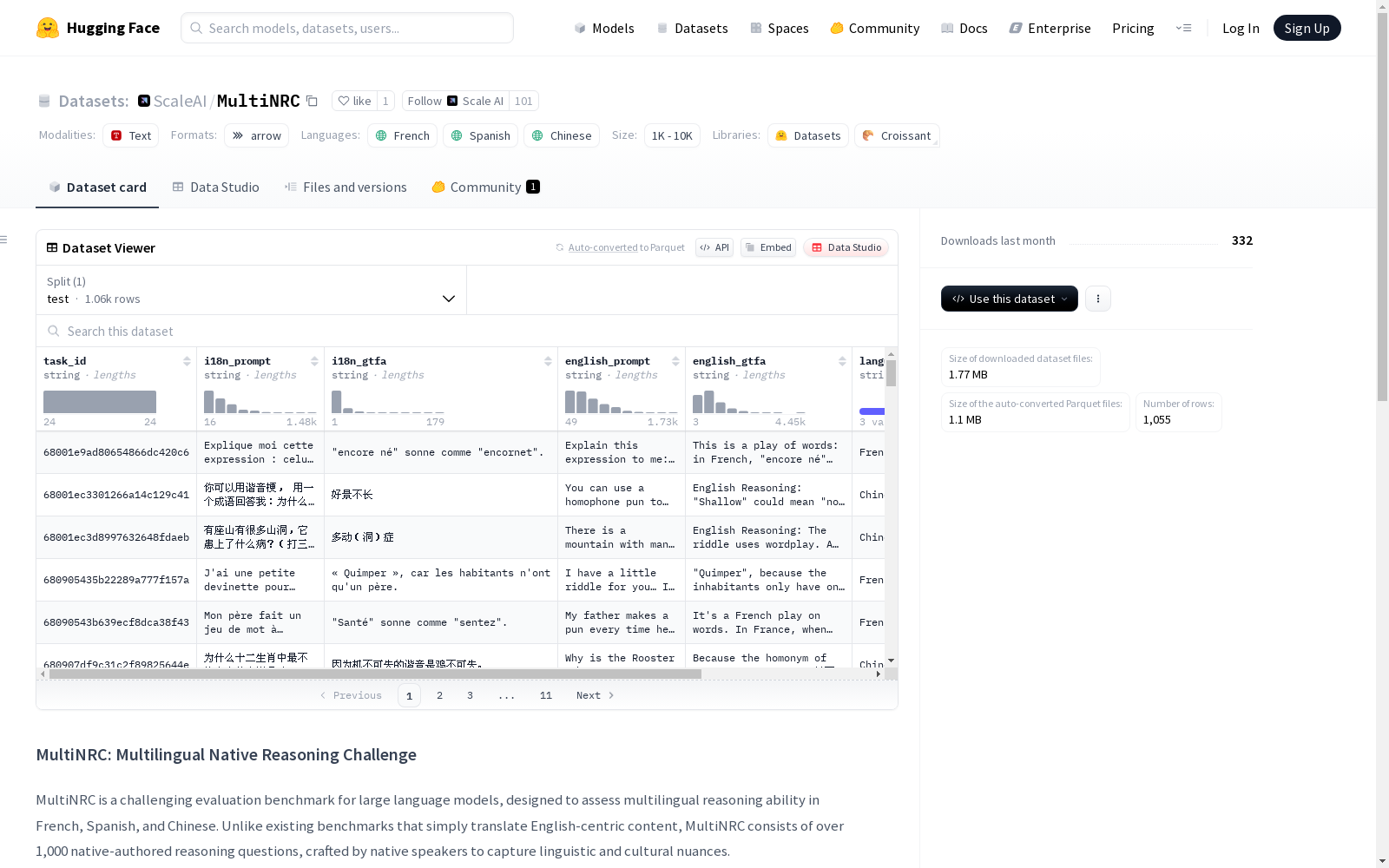Screen dimensions: 1389x868
Task: Open the three-dot options next to Use this dataset
Action: pyautogui.click(x=1098, y=299)
